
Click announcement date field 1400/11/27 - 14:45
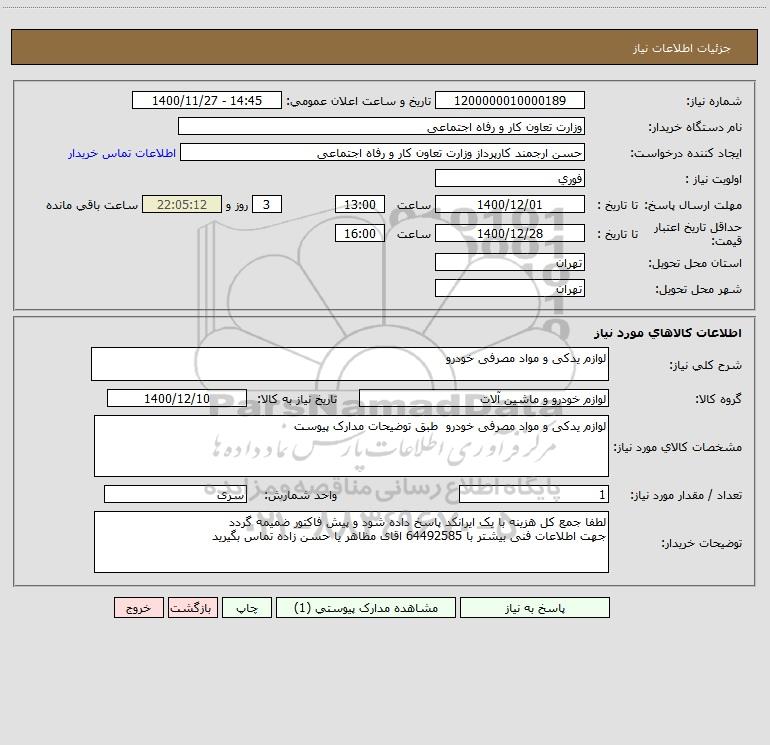click(x=207, y=100)
